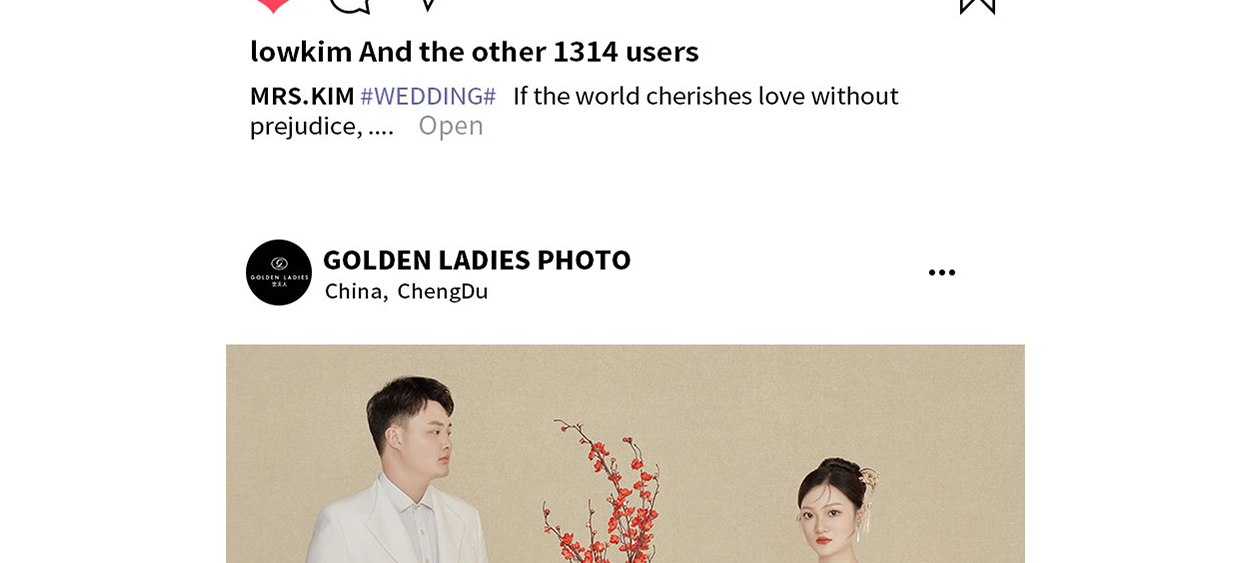Open Golden Ladies round profile avatar

(x=279, y=272)
